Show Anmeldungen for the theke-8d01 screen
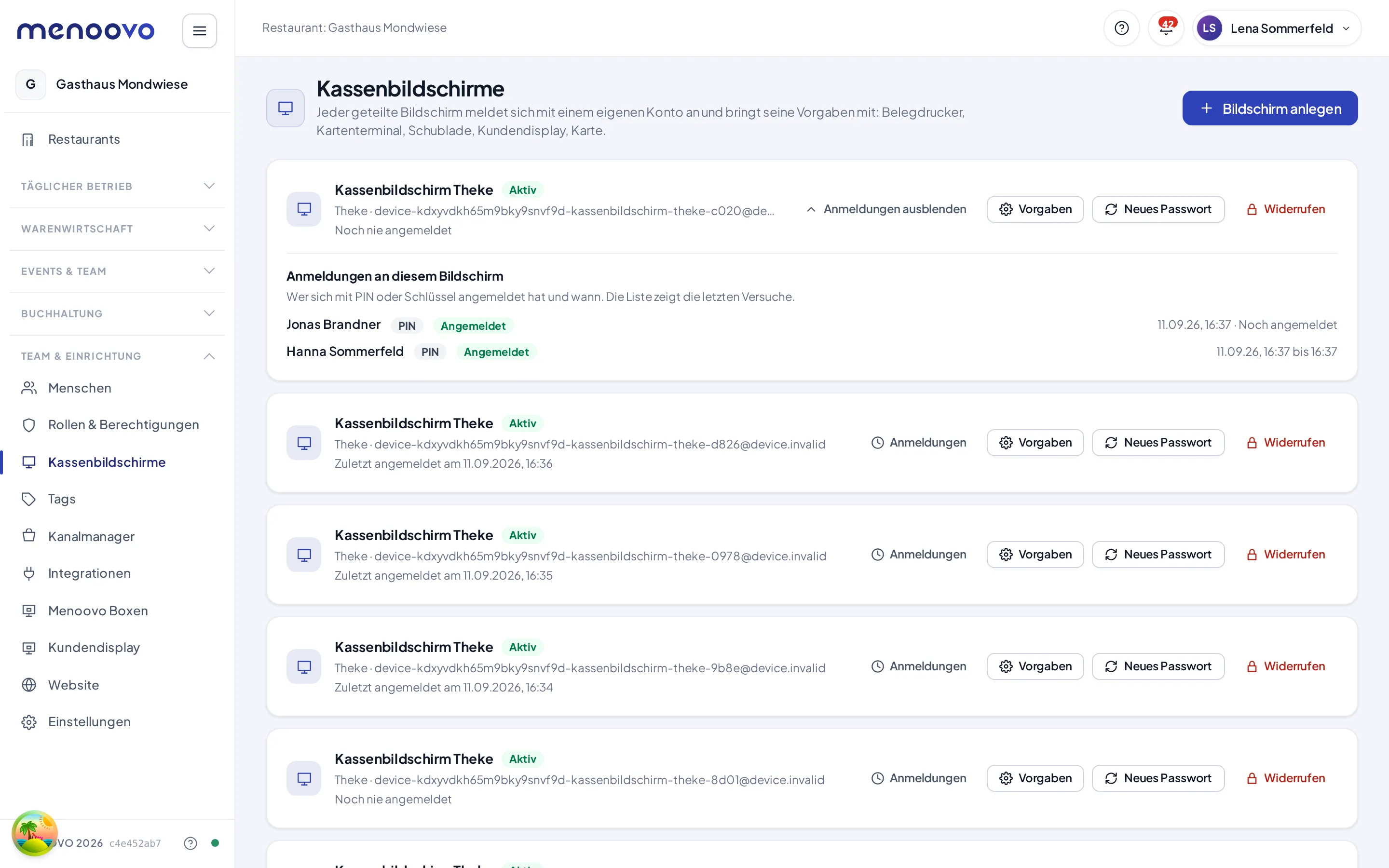The height and width of the screenshot is (868, 1389). [918, 778]
